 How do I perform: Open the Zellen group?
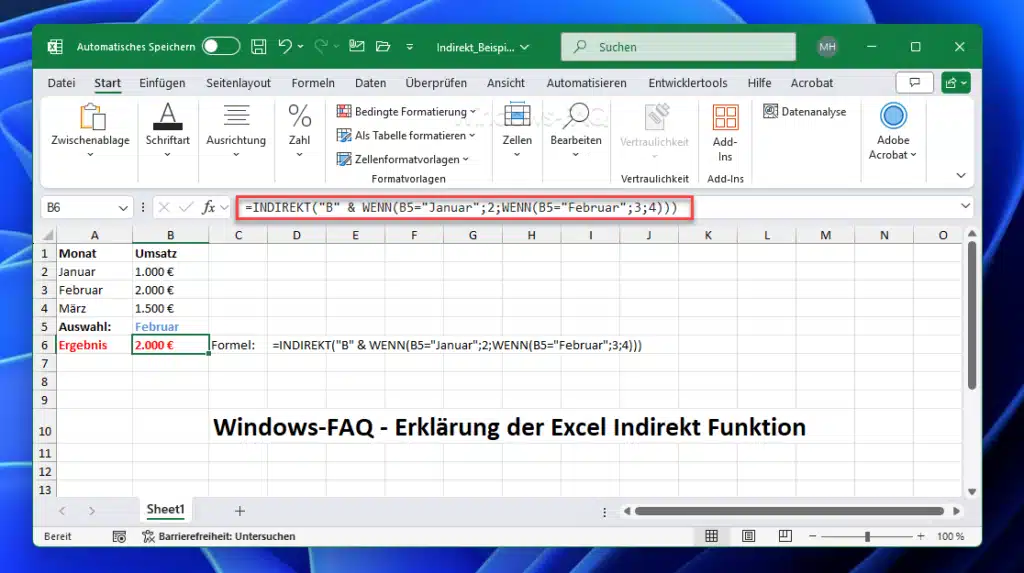click(517, 131)
